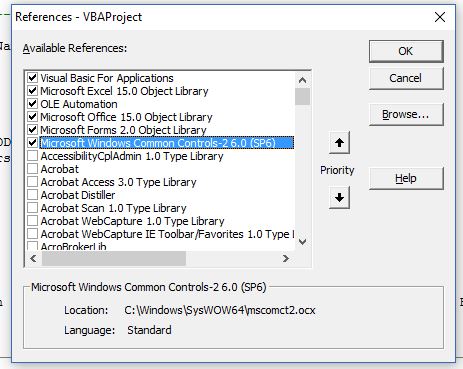Select Acrobat Access 3.0 Type Library text

[118, 182]
